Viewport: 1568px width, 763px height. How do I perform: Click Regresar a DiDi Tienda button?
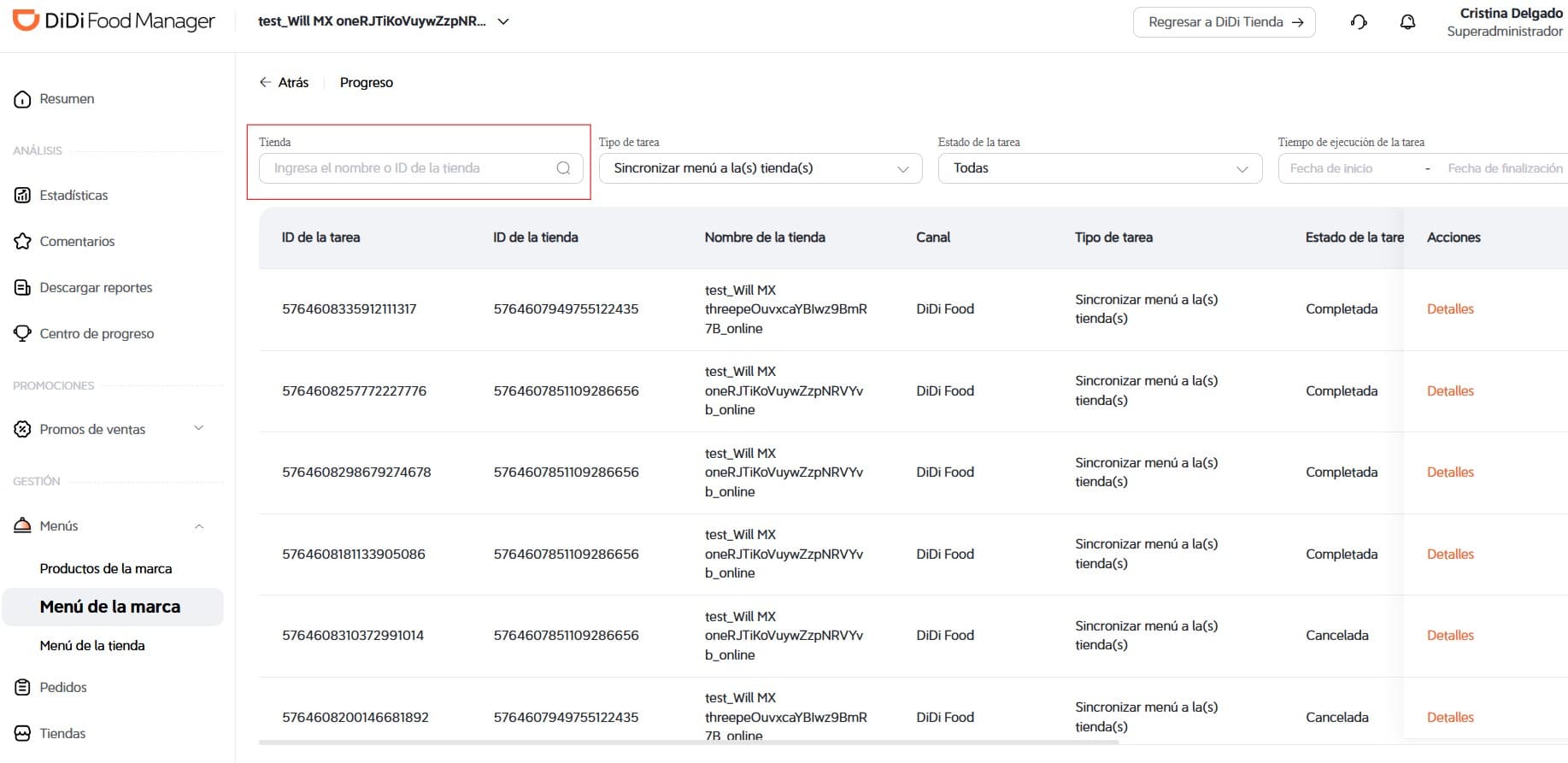(1224, 22)
